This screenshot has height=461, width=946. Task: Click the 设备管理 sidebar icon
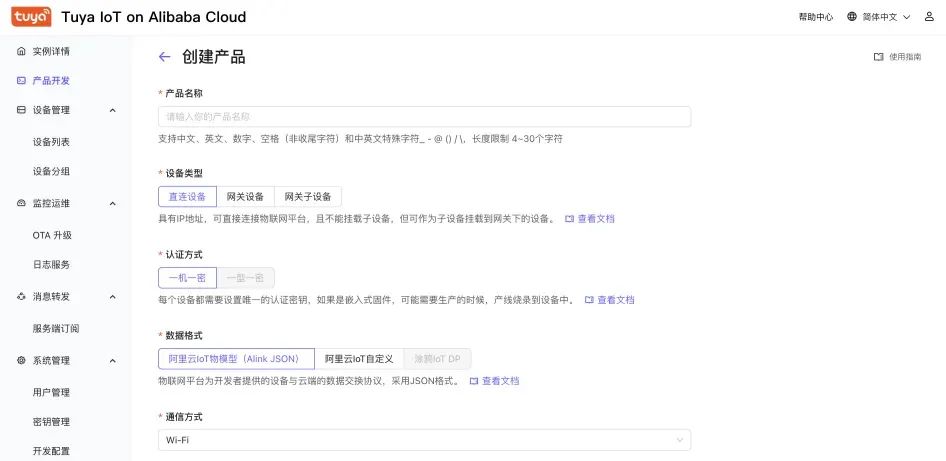pos(21,110)
